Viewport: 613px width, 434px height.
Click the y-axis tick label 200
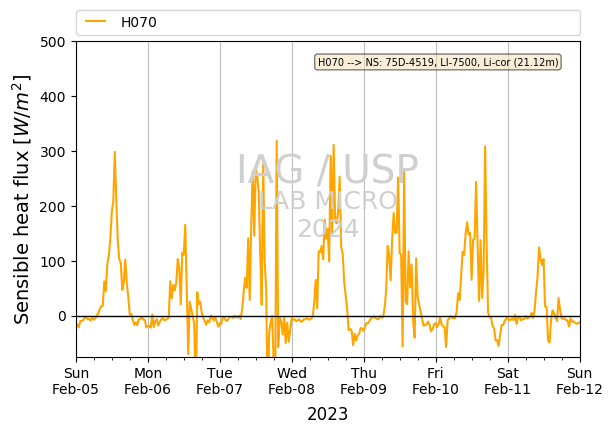[53, 207]
